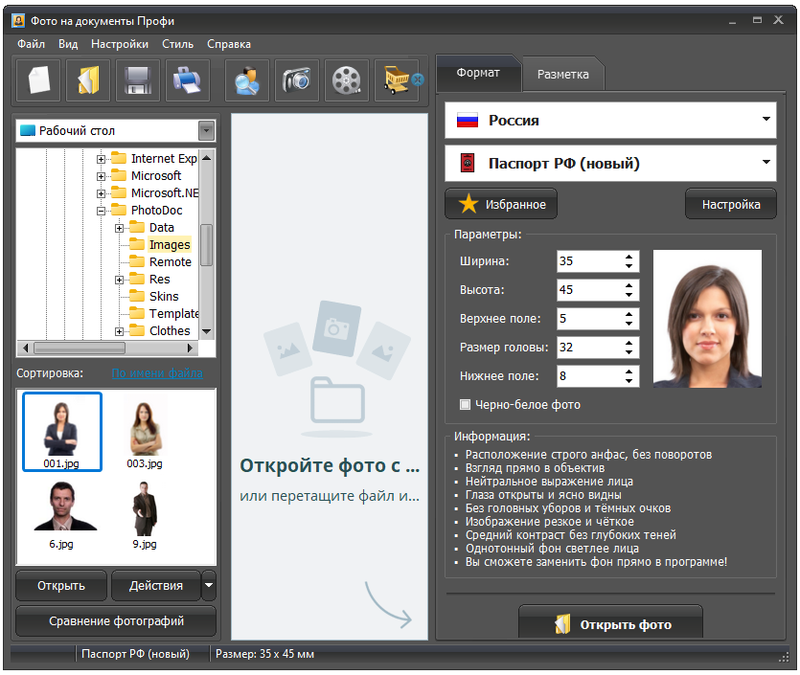The height and width of the screenshot is (675, 800).
Task: Click the New blank document toolbar icon
Action: click(x=39, y=80)
